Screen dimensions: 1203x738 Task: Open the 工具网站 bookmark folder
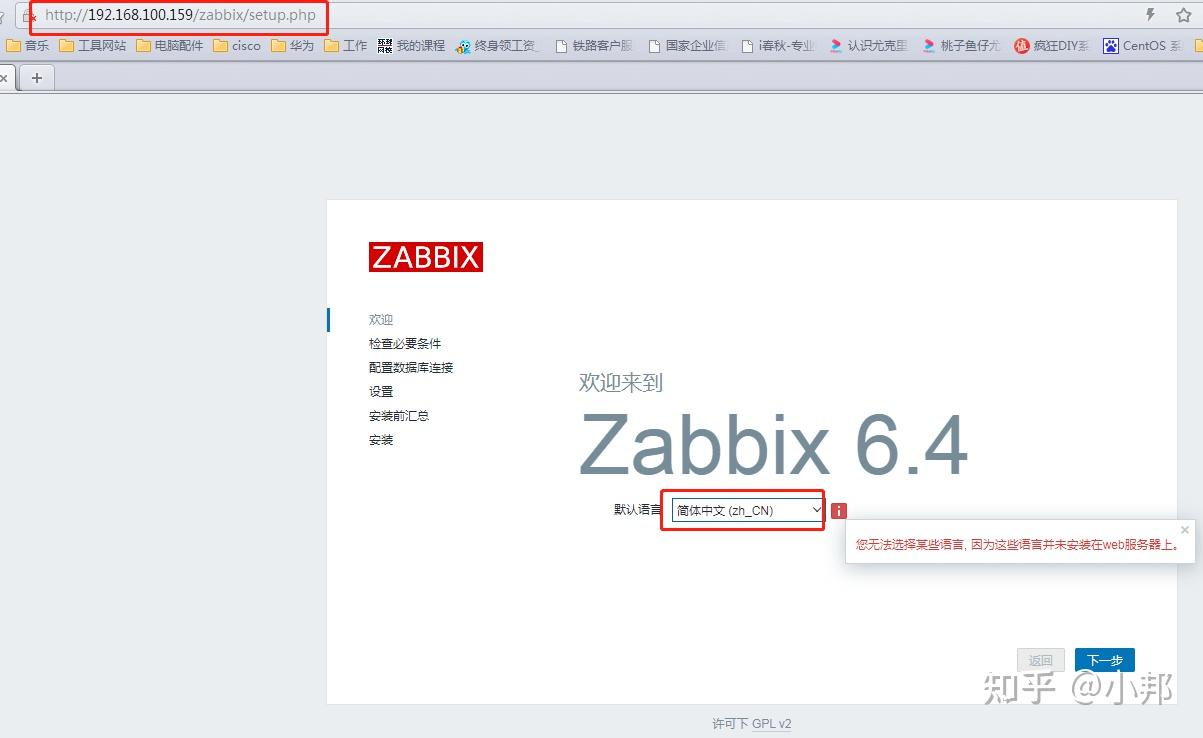click(93, 45)
